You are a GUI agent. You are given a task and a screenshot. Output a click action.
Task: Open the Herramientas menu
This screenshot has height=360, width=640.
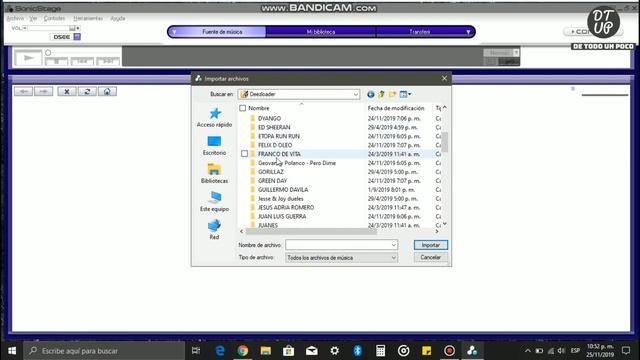coord(88,18)
